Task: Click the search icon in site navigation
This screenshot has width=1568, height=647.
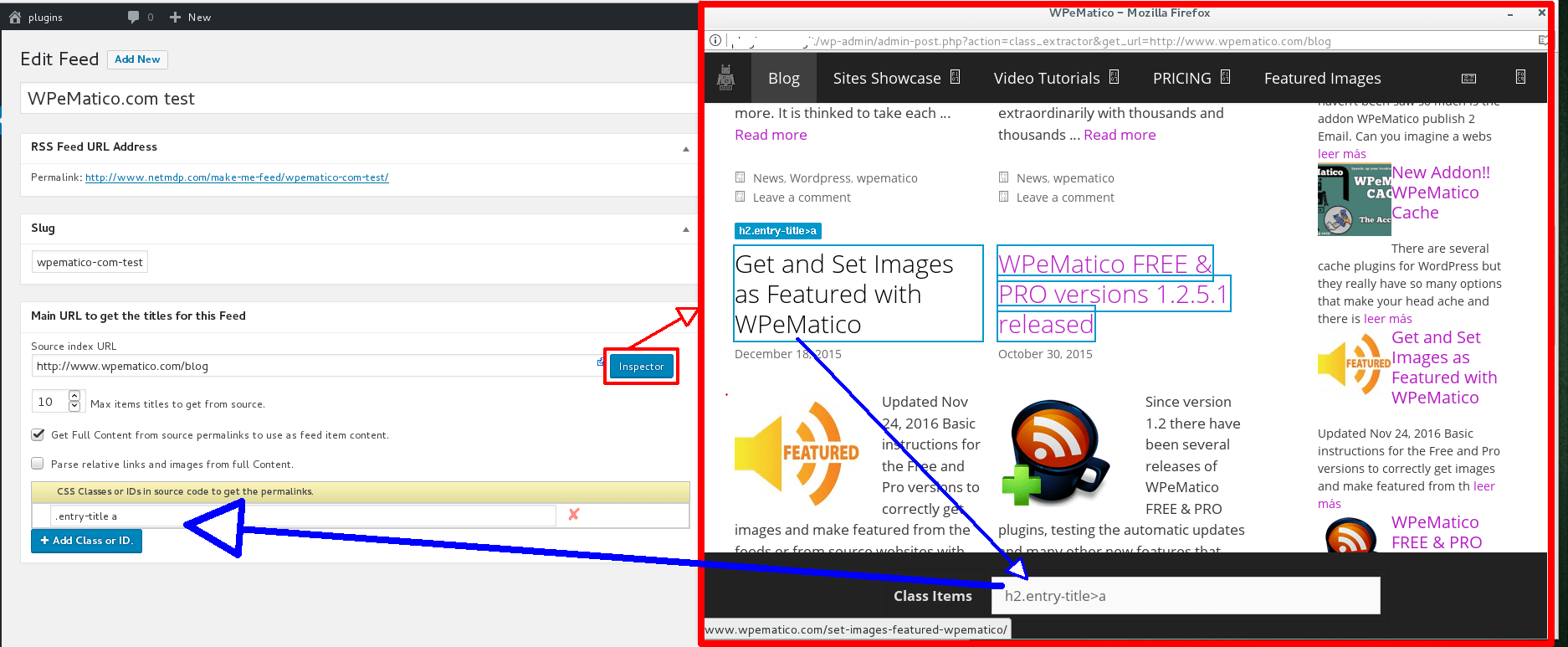Action: click(x=1468, y=78)
